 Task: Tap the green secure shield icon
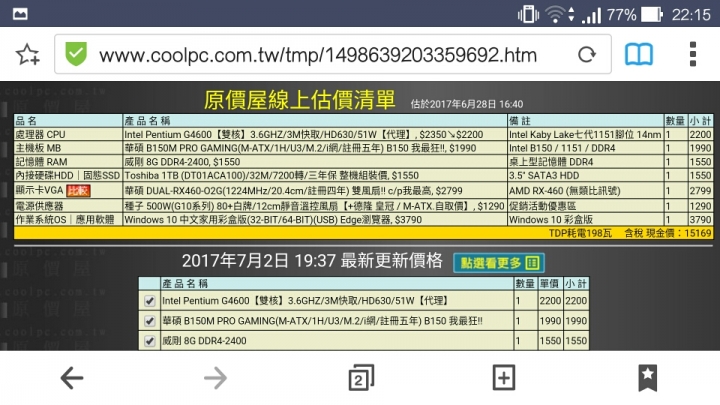point(76,54)
